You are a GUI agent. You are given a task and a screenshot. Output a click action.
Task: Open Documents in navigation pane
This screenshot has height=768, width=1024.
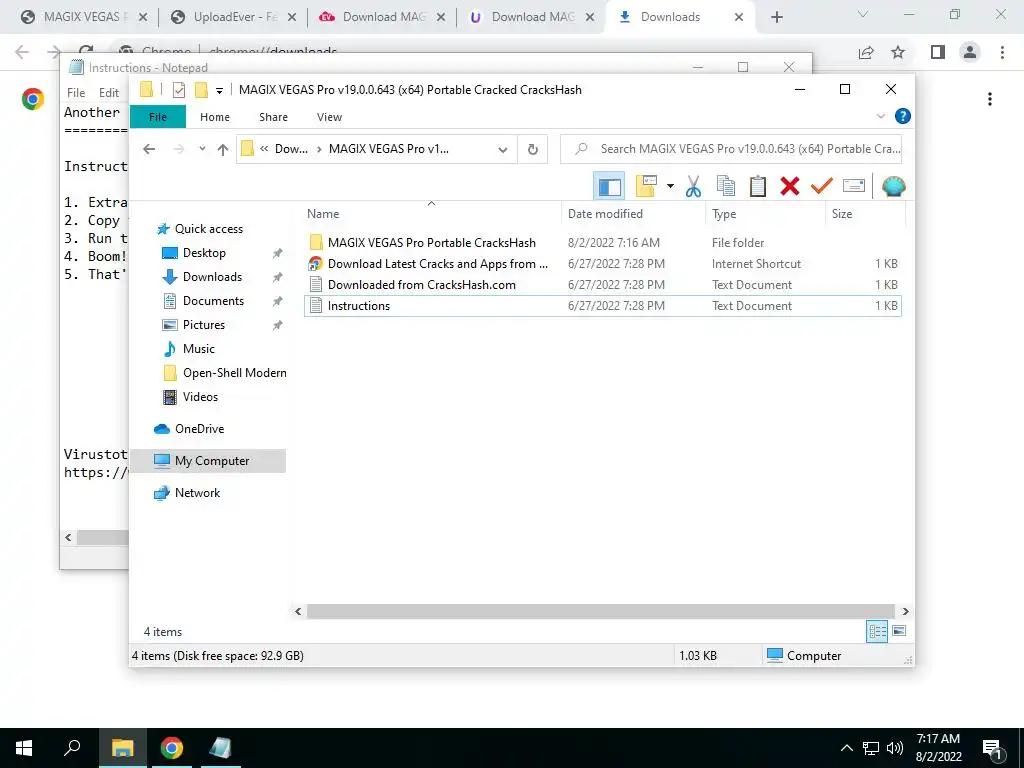coord(213,301)
